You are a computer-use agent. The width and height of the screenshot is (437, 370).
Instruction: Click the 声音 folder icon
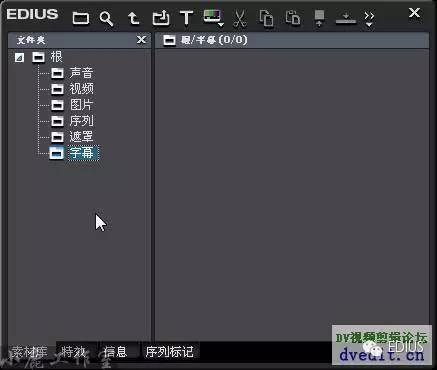[57, 73]
